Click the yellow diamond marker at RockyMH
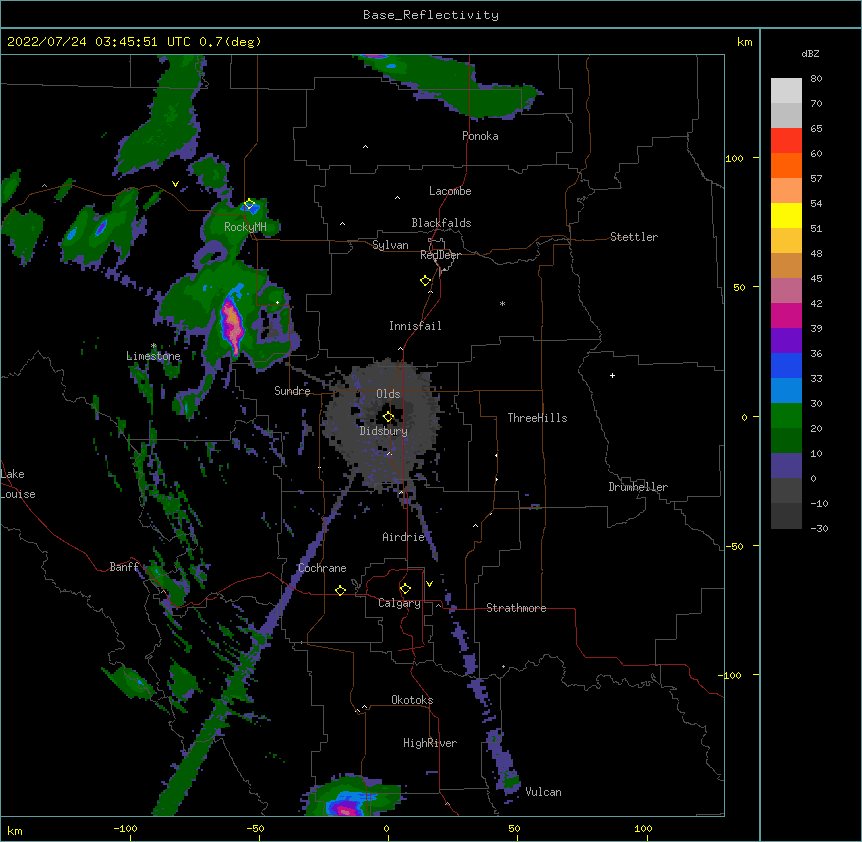The image size is (862, 842). click(x=250, y=204)
